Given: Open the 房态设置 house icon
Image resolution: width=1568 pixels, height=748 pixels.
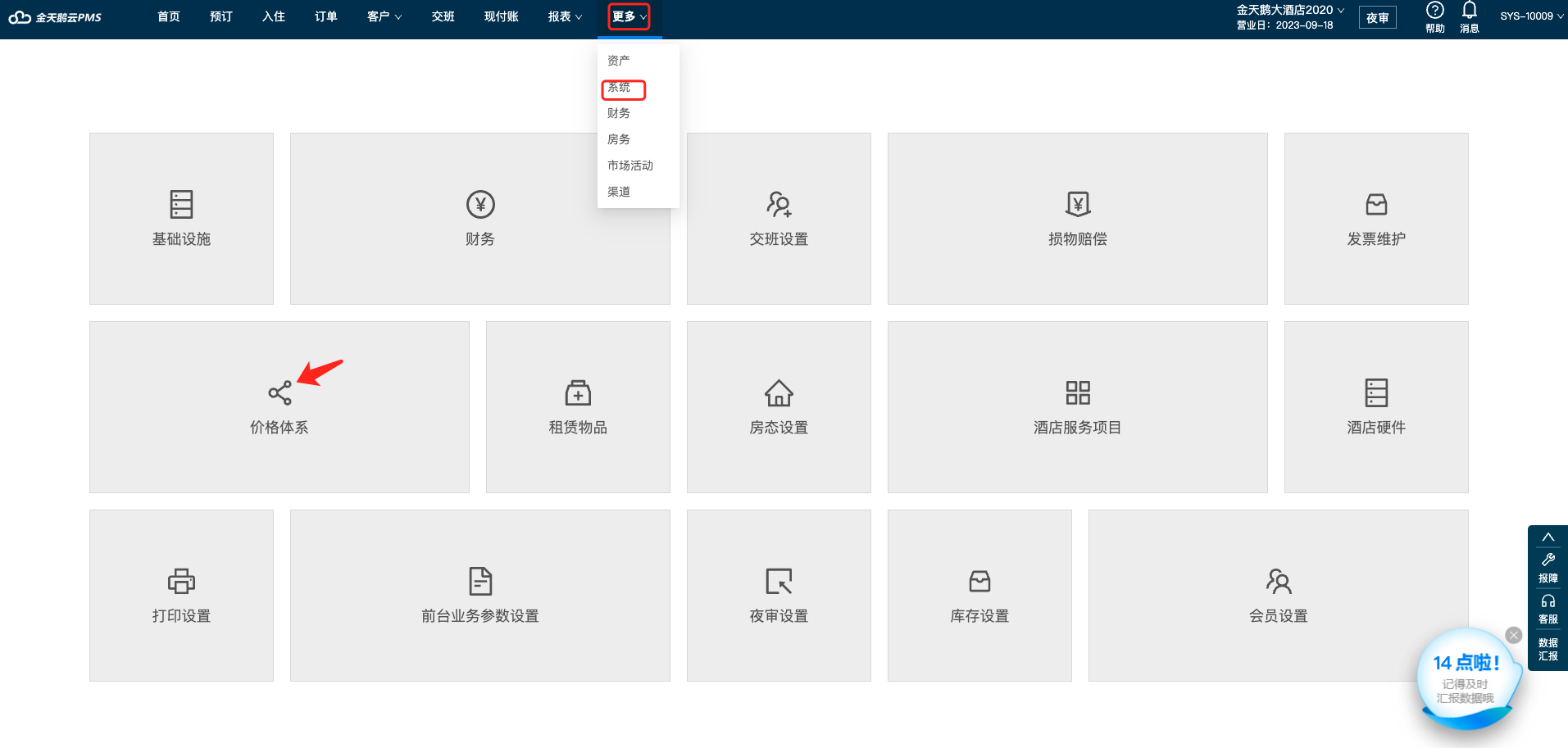Looking at the screenshot, I should pyautogui.click(x=779, y=392).
